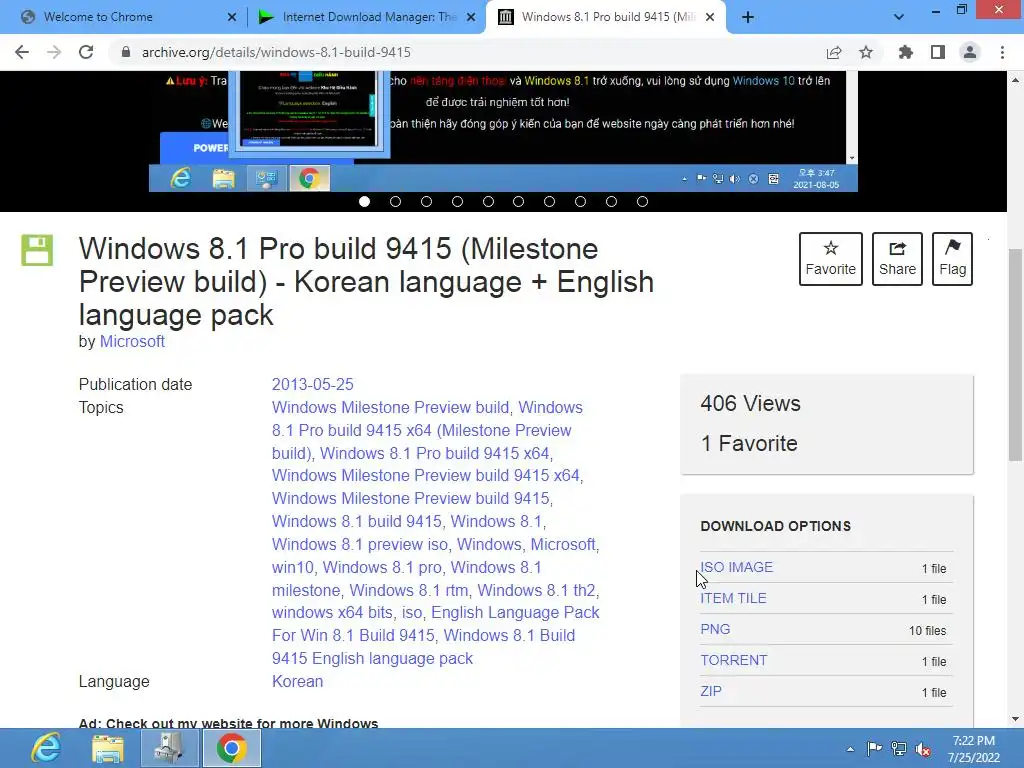This screenshot has height=768, width=1024.
Task: Show hidden tray icons arrow
Action: click(850, 749)
